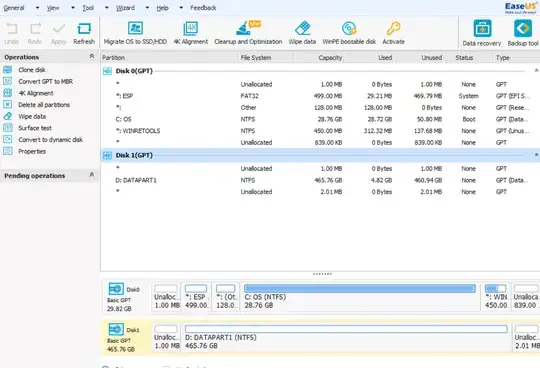Open the Tool menu

point(88,8)
